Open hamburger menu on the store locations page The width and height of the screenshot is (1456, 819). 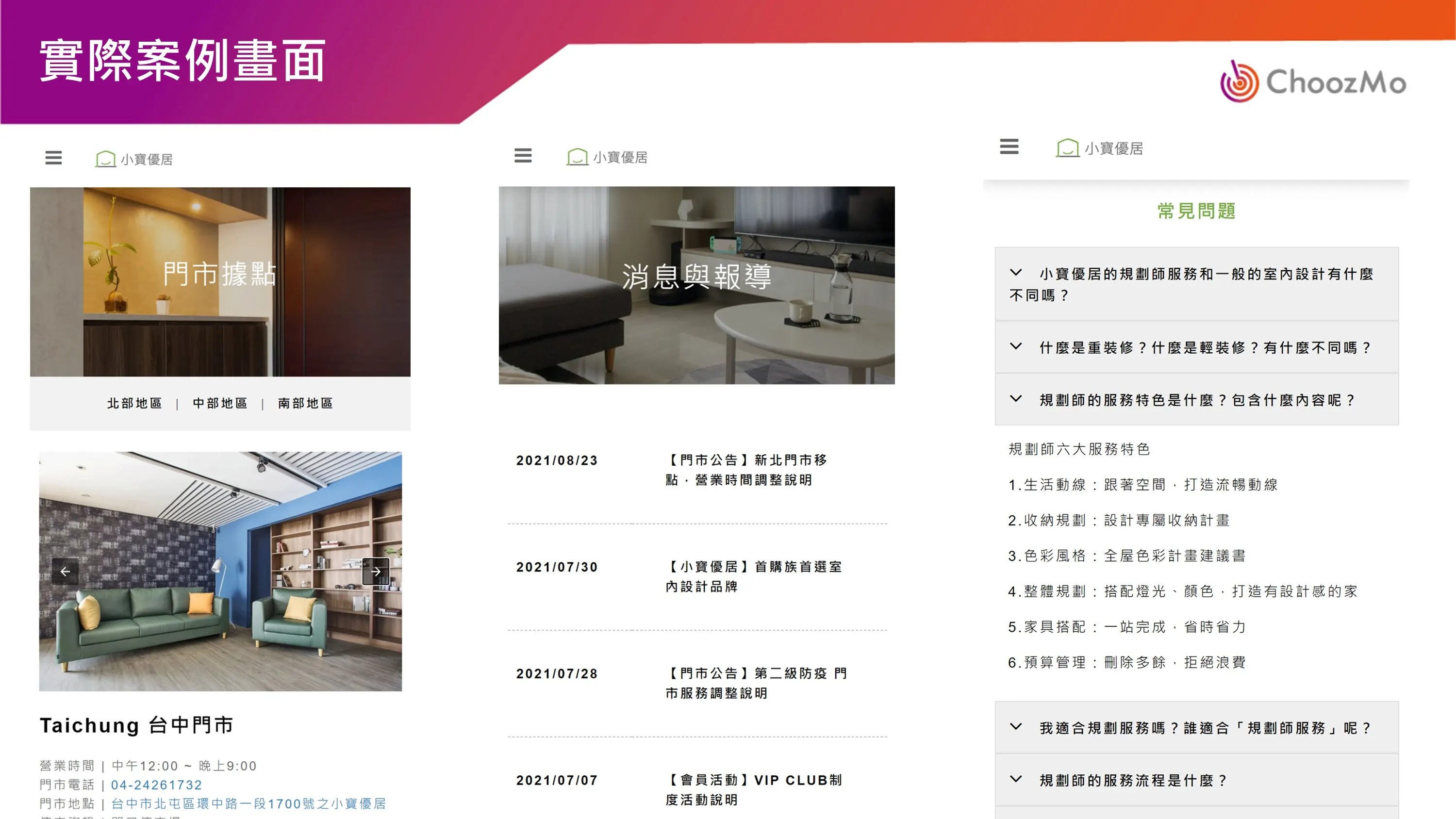[54, 158]
